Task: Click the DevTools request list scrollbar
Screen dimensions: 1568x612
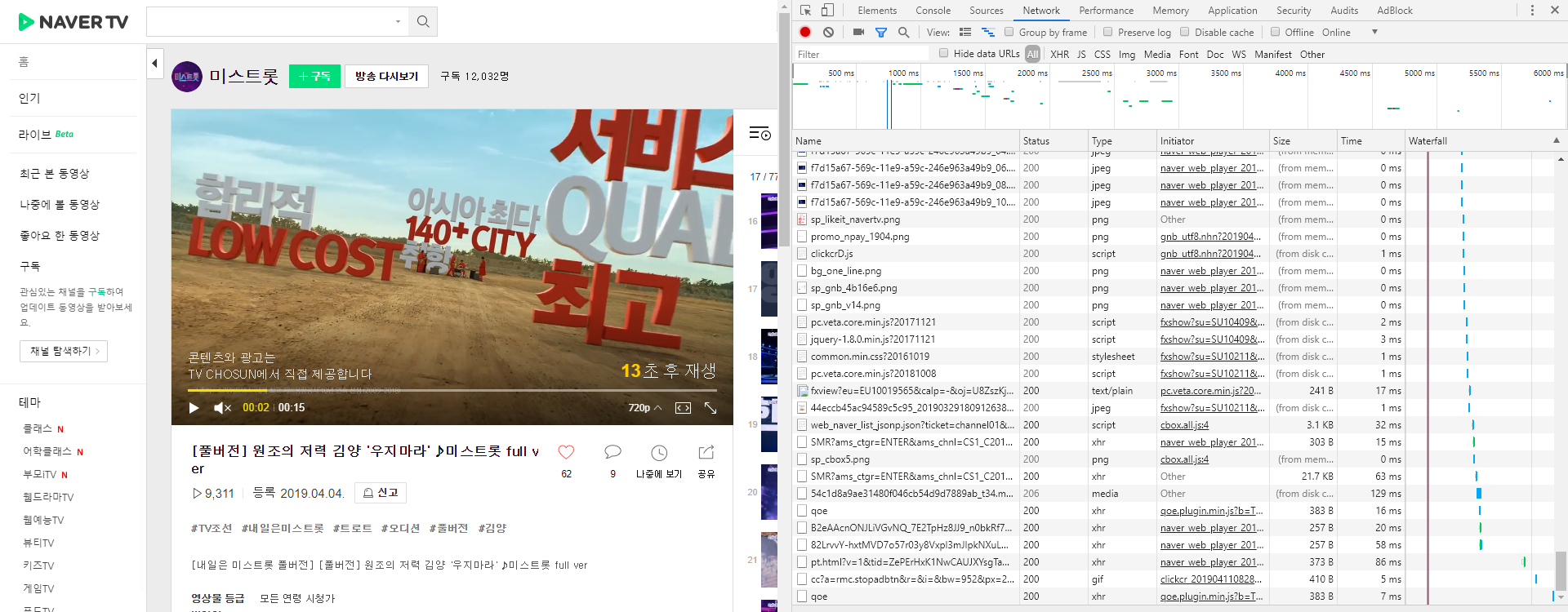Action: click(x=1561, y=570)
